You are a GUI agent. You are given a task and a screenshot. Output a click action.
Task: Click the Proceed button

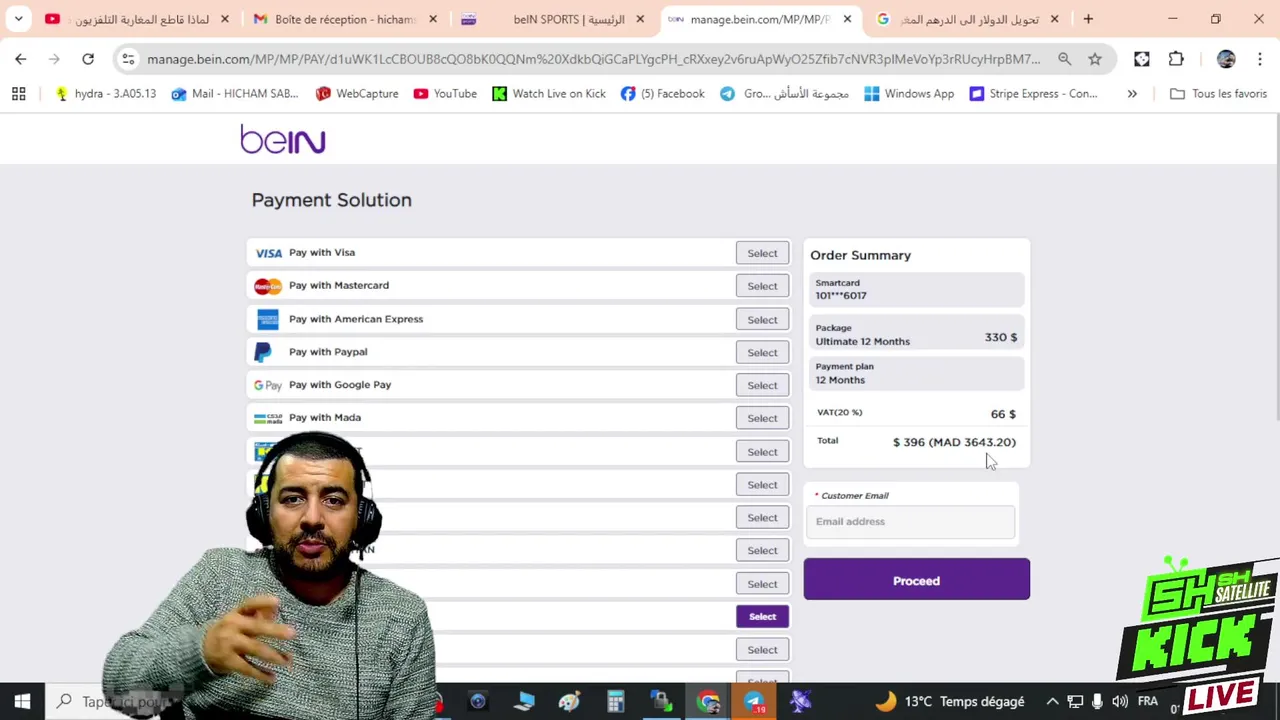916,580
